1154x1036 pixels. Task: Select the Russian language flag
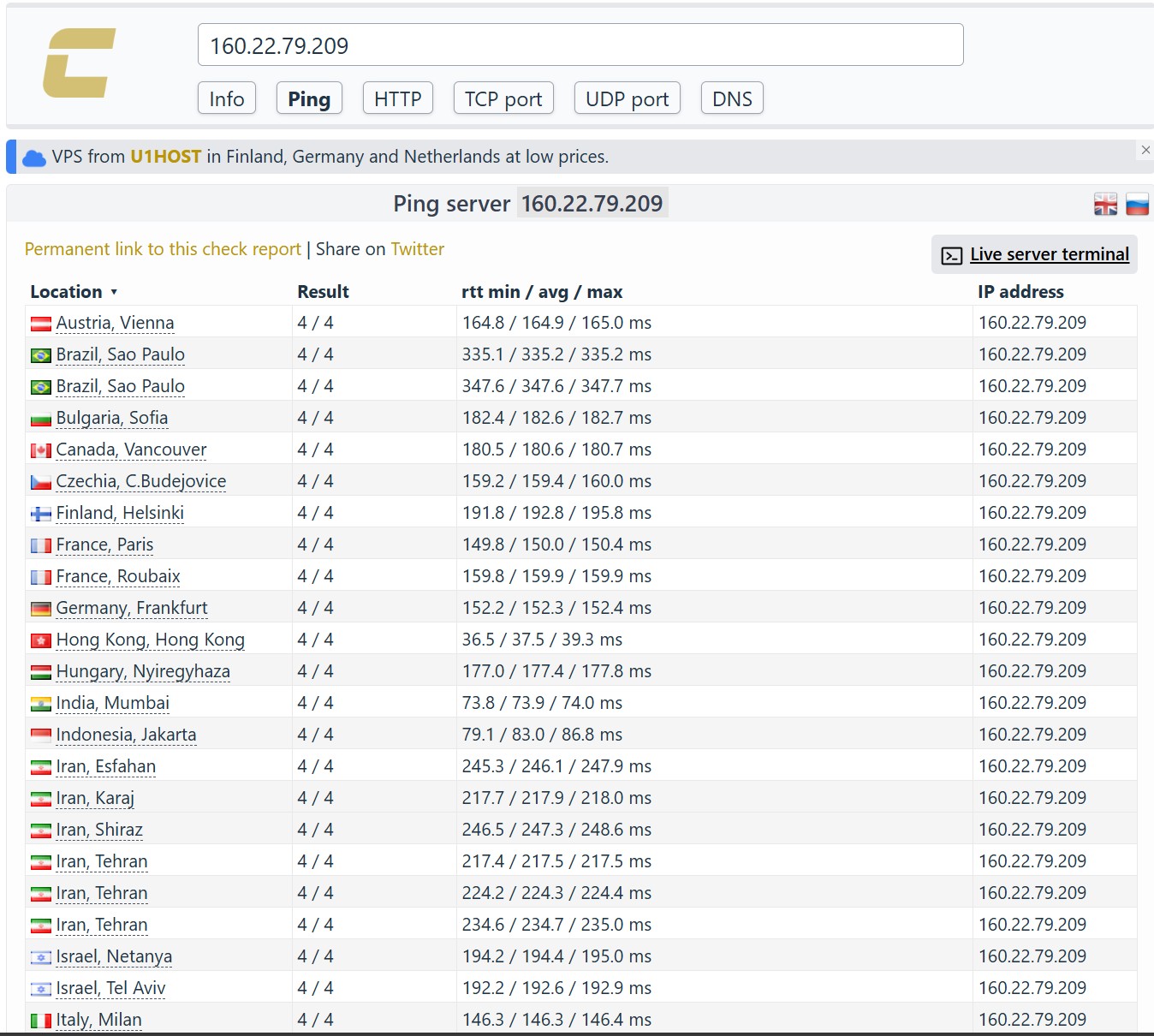1137,205
